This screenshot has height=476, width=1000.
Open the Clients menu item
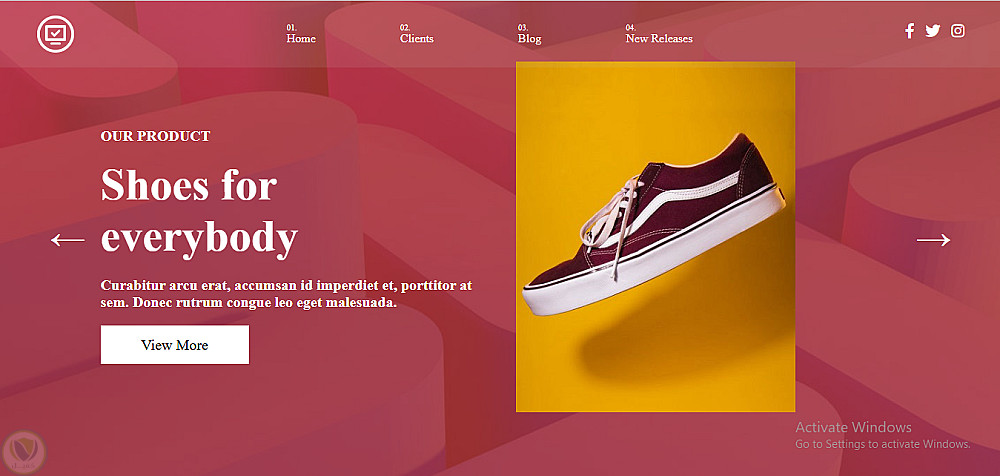click(x=416, y=38)
